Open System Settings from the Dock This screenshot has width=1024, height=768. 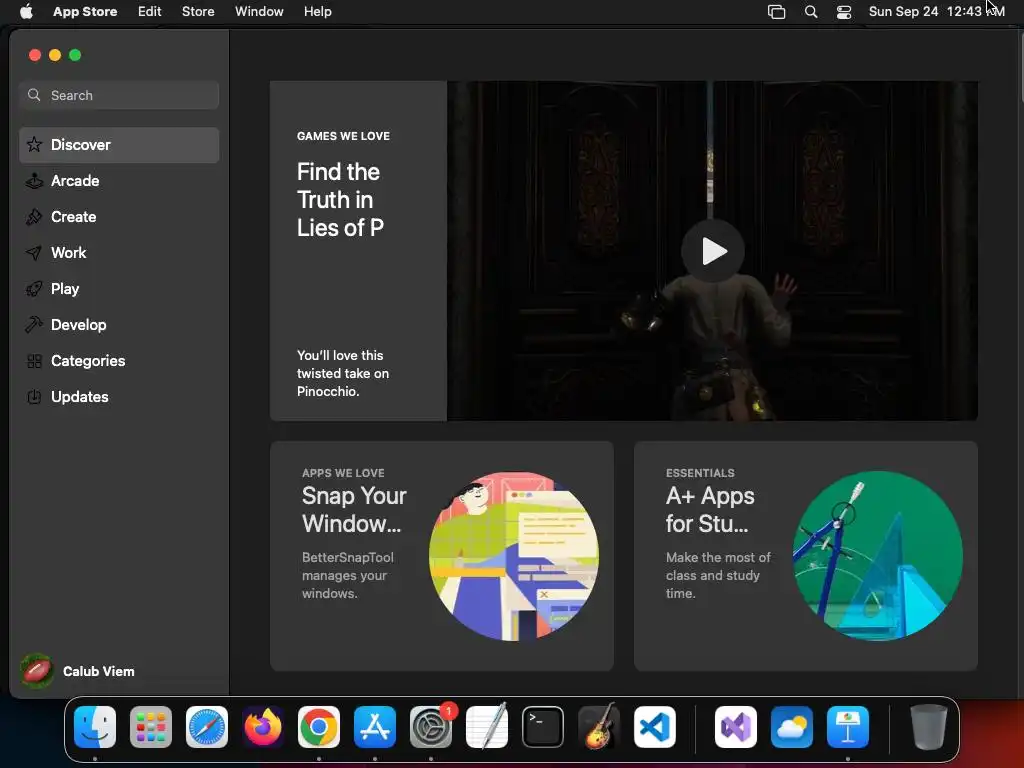[x=431, y=727]
